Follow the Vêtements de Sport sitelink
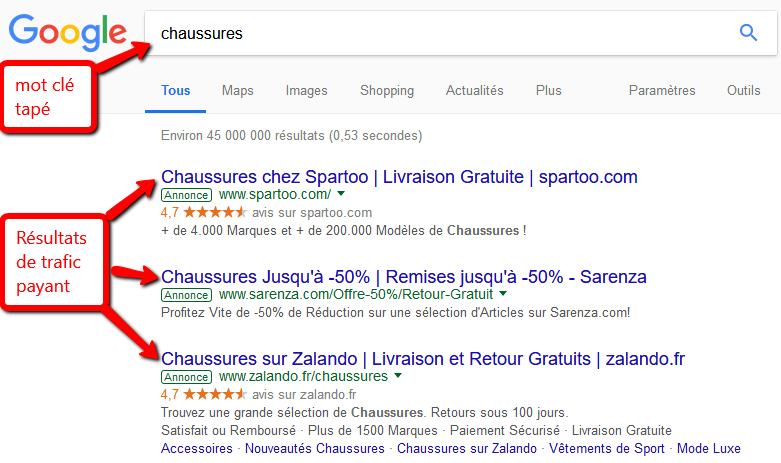The image size is (781, 463). (x=607, y=449)
